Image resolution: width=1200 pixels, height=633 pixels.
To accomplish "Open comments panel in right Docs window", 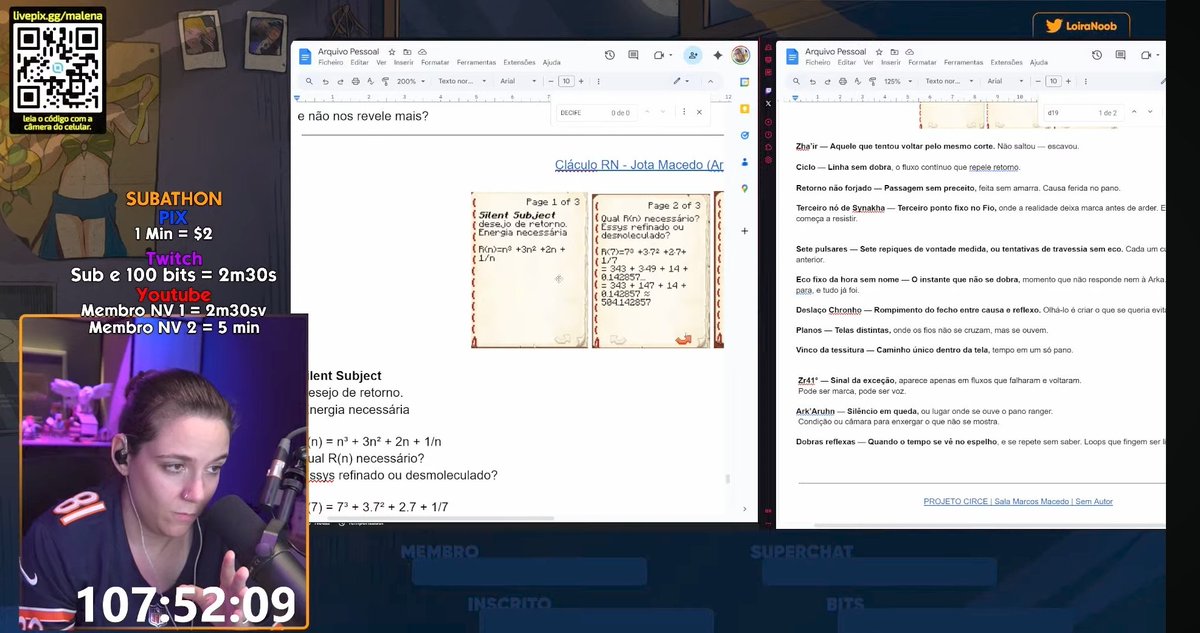I will [x=1121, y=55].
